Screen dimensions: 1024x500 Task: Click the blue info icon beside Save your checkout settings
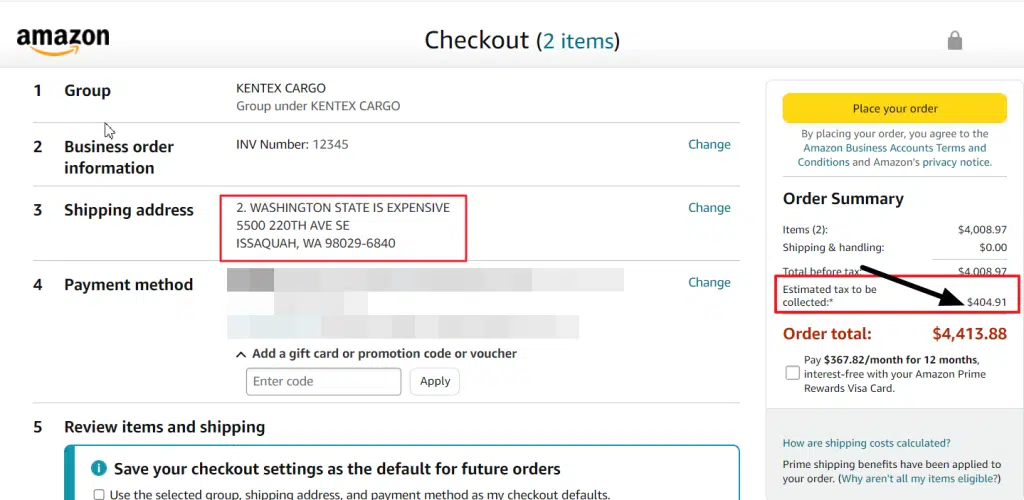coord(99,468)
